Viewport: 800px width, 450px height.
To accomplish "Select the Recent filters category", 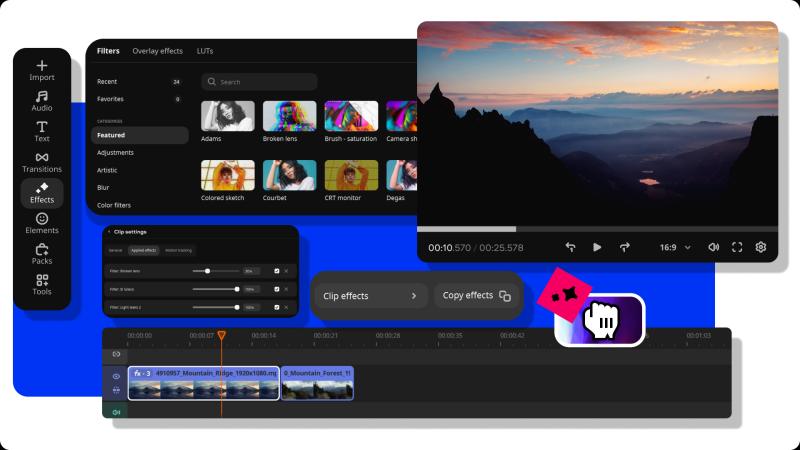I will [139, 82].
